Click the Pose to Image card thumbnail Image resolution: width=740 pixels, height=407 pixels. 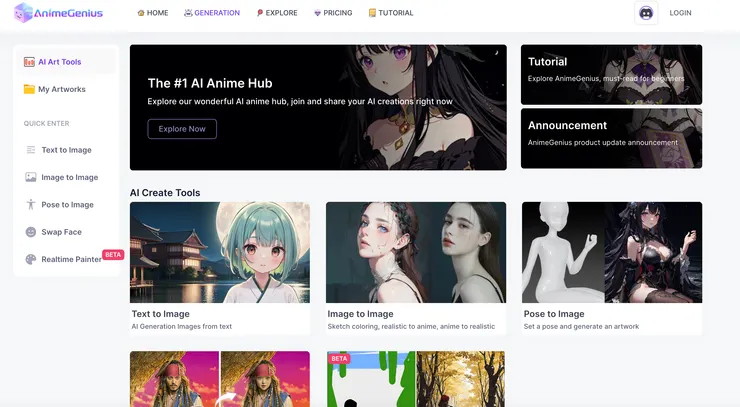tap(612, 252)
